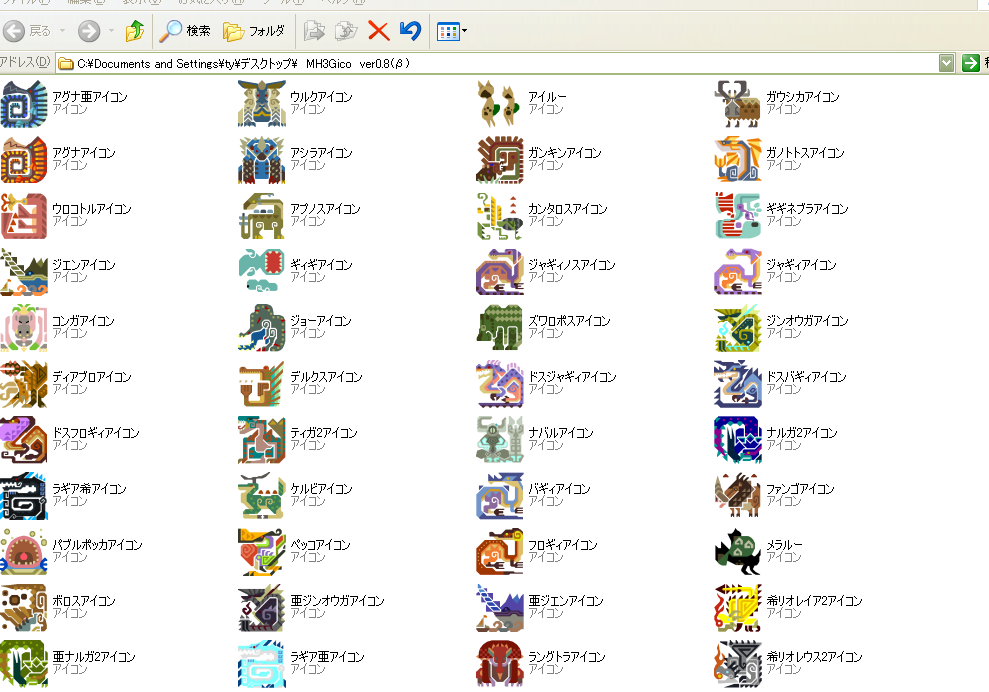Screen dimensions: 989x692
Task: Click the 亜ナルガ2アイコン file name
Action: pyautogui.click(x=94, y=657)
